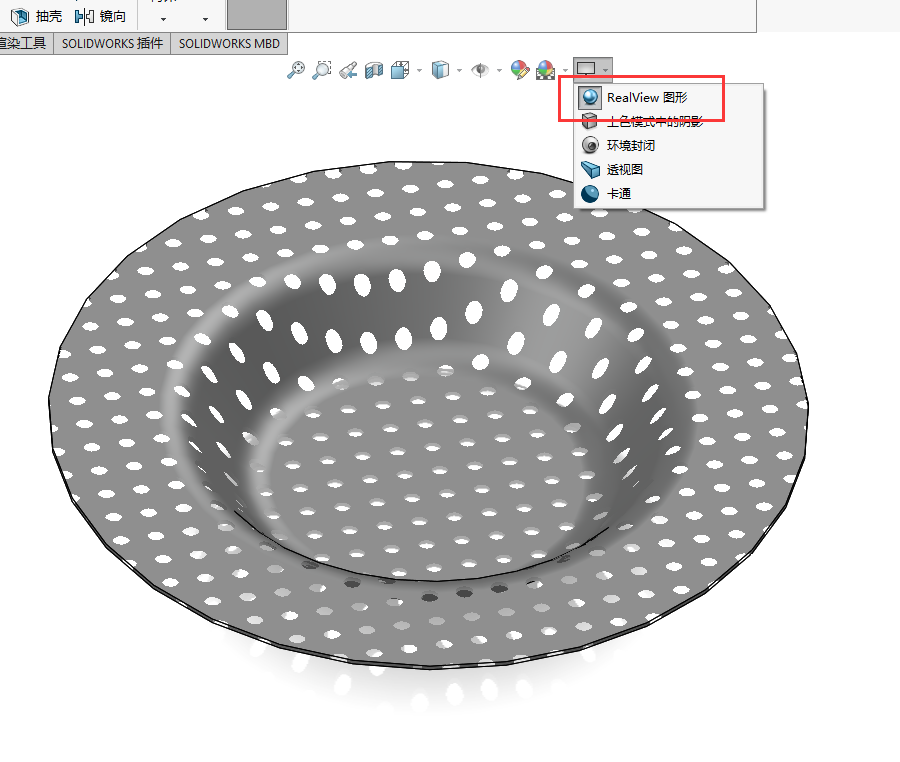Click the View Orientation cube icon
This screenshot has width=900, height=762.
399,70
